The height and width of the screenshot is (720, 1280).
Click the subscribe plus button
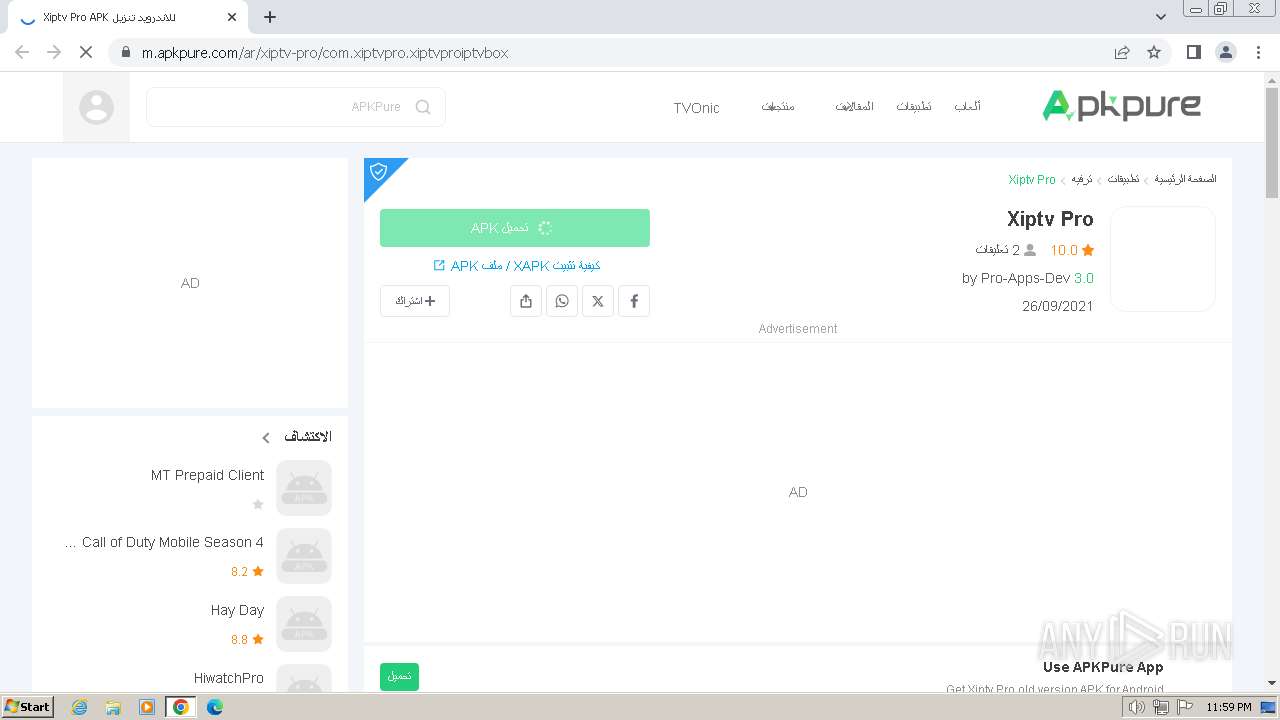[415, 301]
